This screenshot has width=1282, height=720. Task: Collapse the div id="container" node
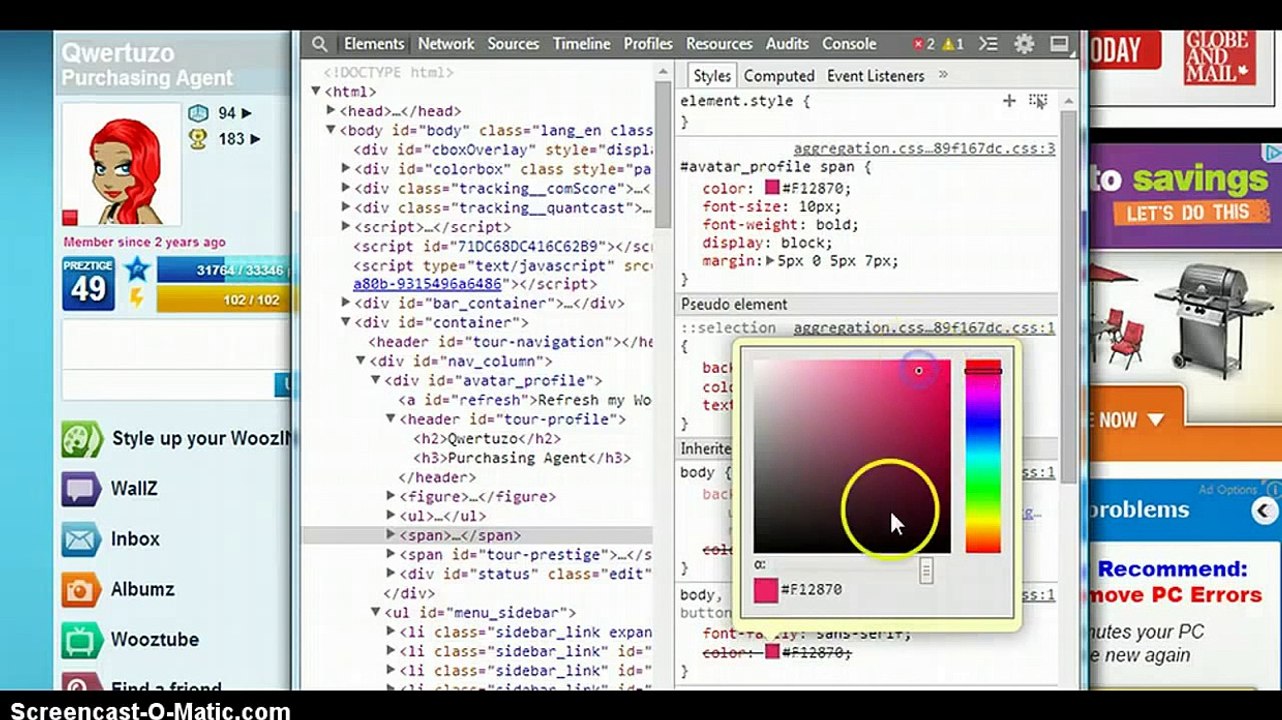coord(346,323)
